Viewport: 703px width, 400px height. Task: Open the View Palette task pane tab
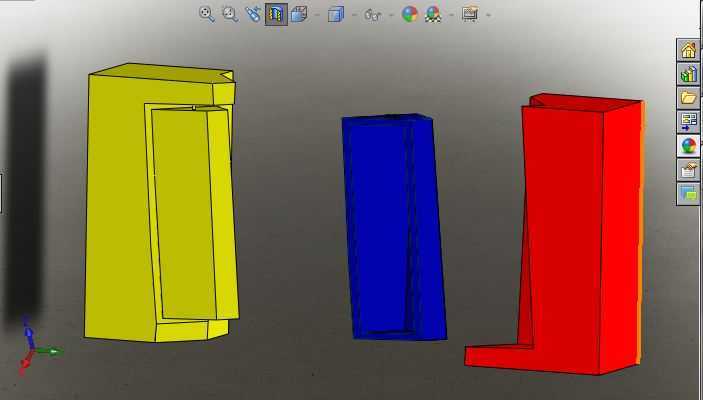(x=688, y=122)
